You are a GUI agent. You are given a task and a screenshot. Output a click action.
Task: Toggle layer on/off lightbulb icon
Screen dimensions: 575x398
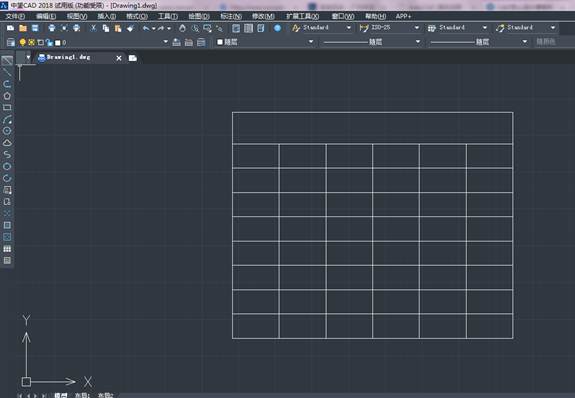[x=23, y=42]
